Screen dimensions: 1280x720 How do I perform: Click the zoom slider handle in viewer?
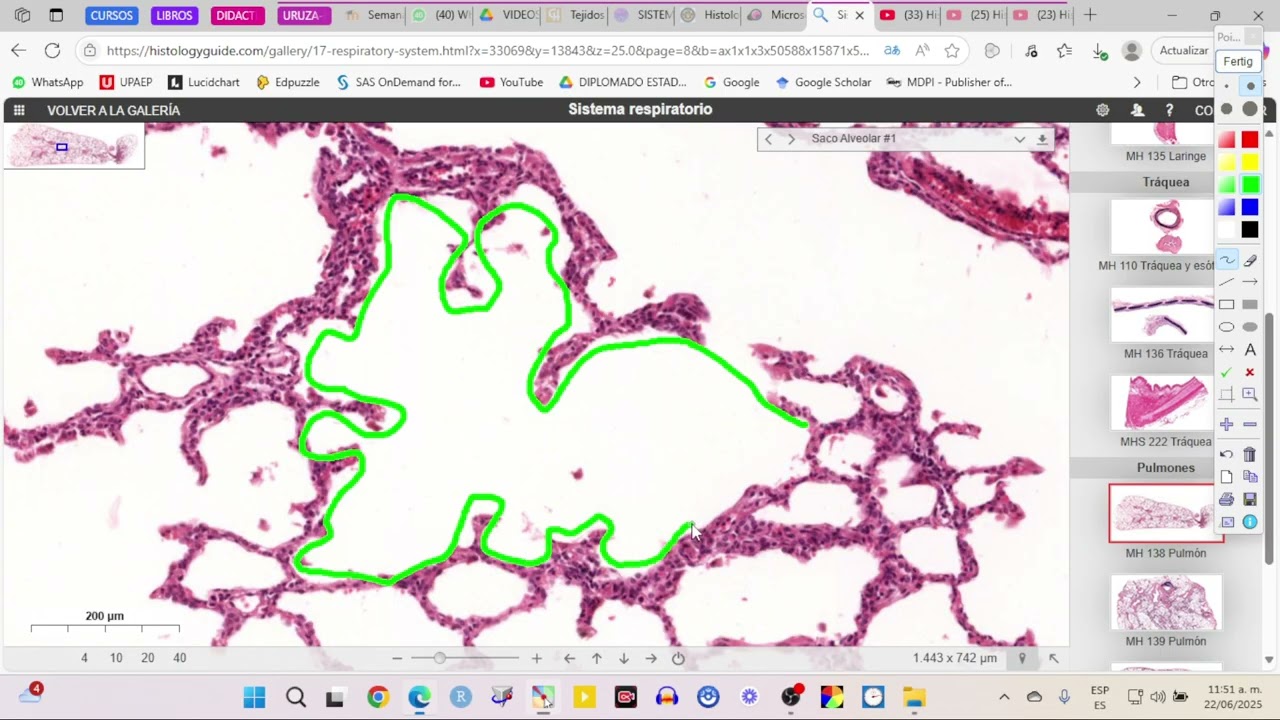pos(439,658)
